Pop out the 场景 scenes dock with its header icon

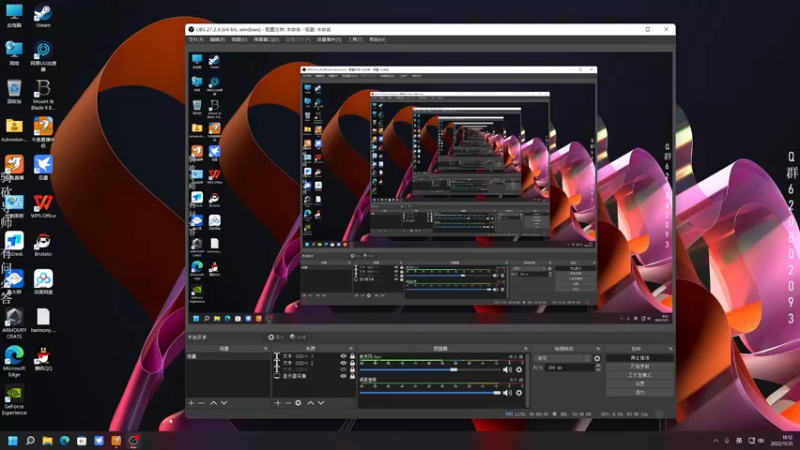266,349
